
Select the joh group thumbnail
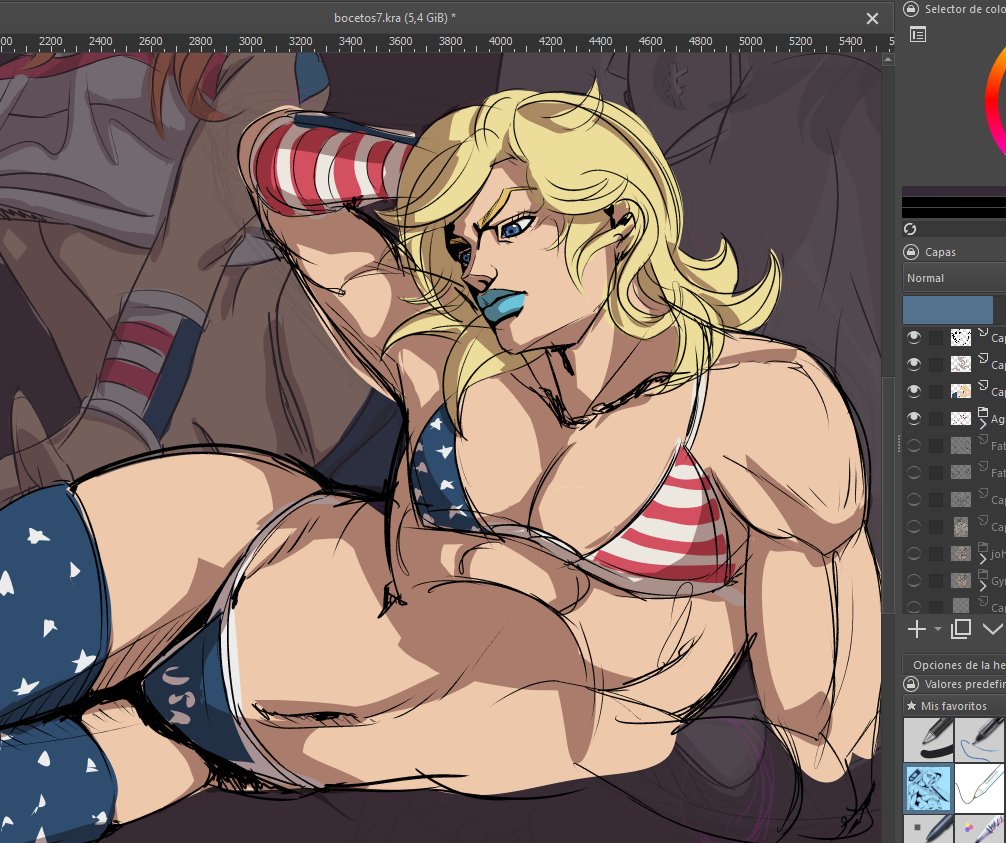[960, 553]
